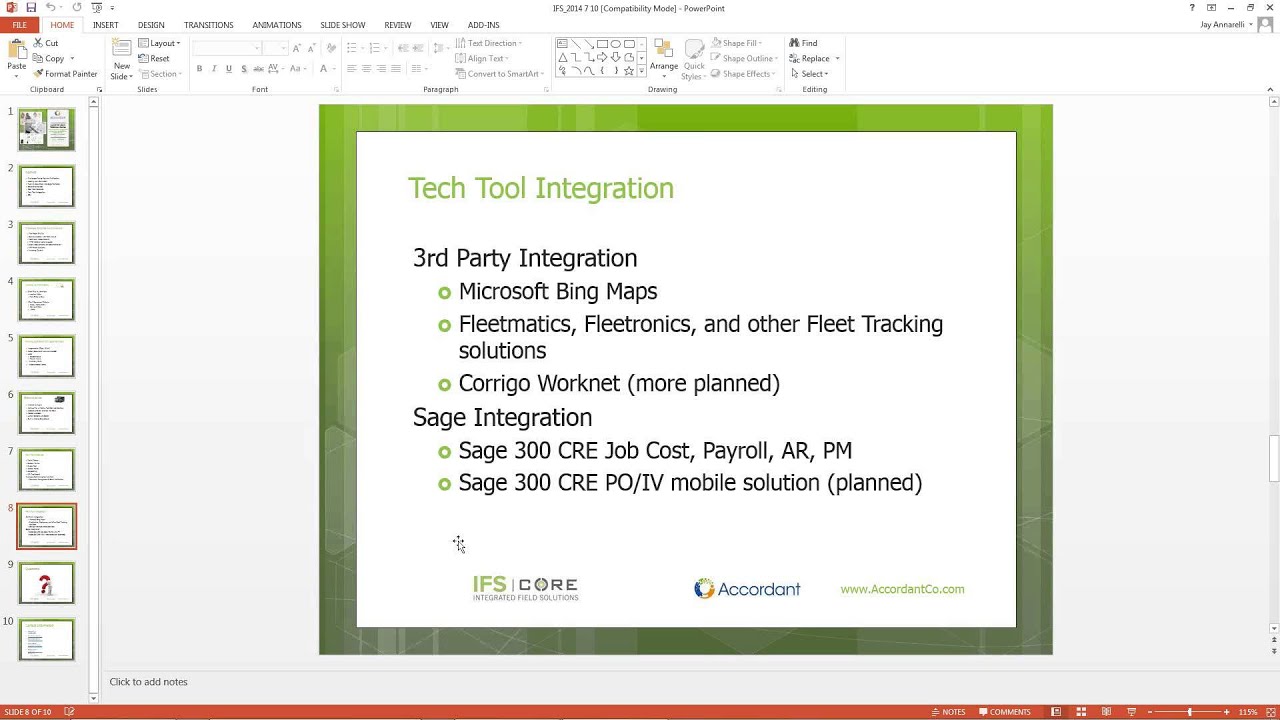This screenshot has width=1280, height=720.
Task: Select the star shape in shapes gallery
Action: (x=629, y=71)
